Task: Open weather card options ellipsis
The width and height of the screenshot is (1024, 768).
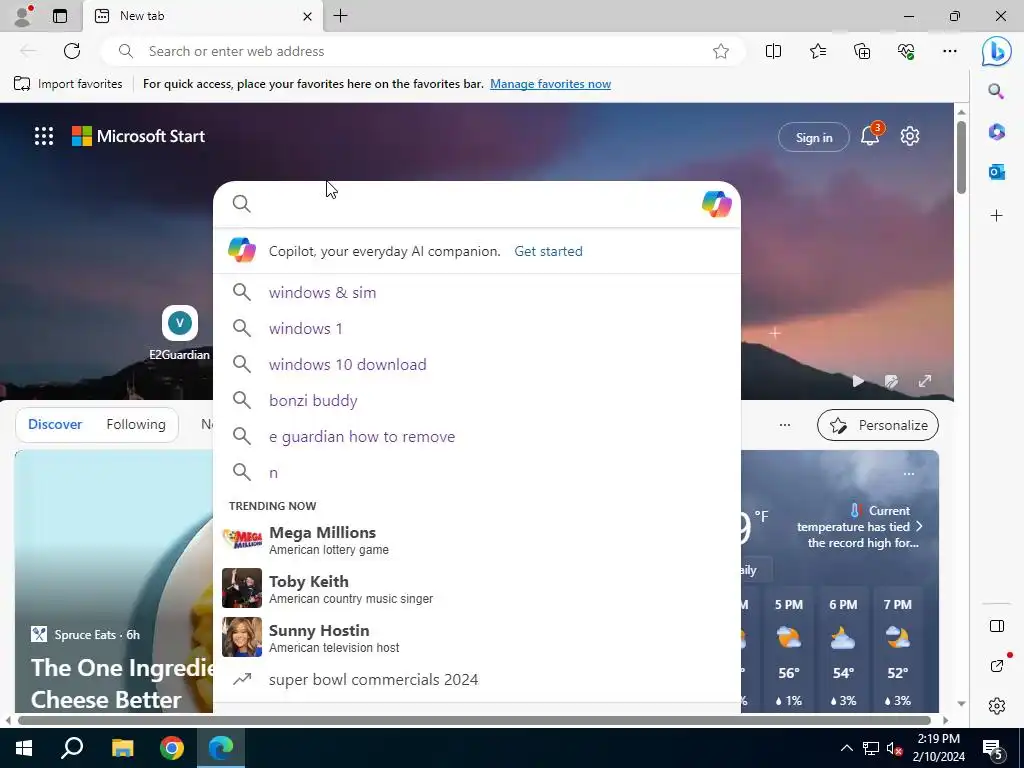Action: tap(908, 474)
